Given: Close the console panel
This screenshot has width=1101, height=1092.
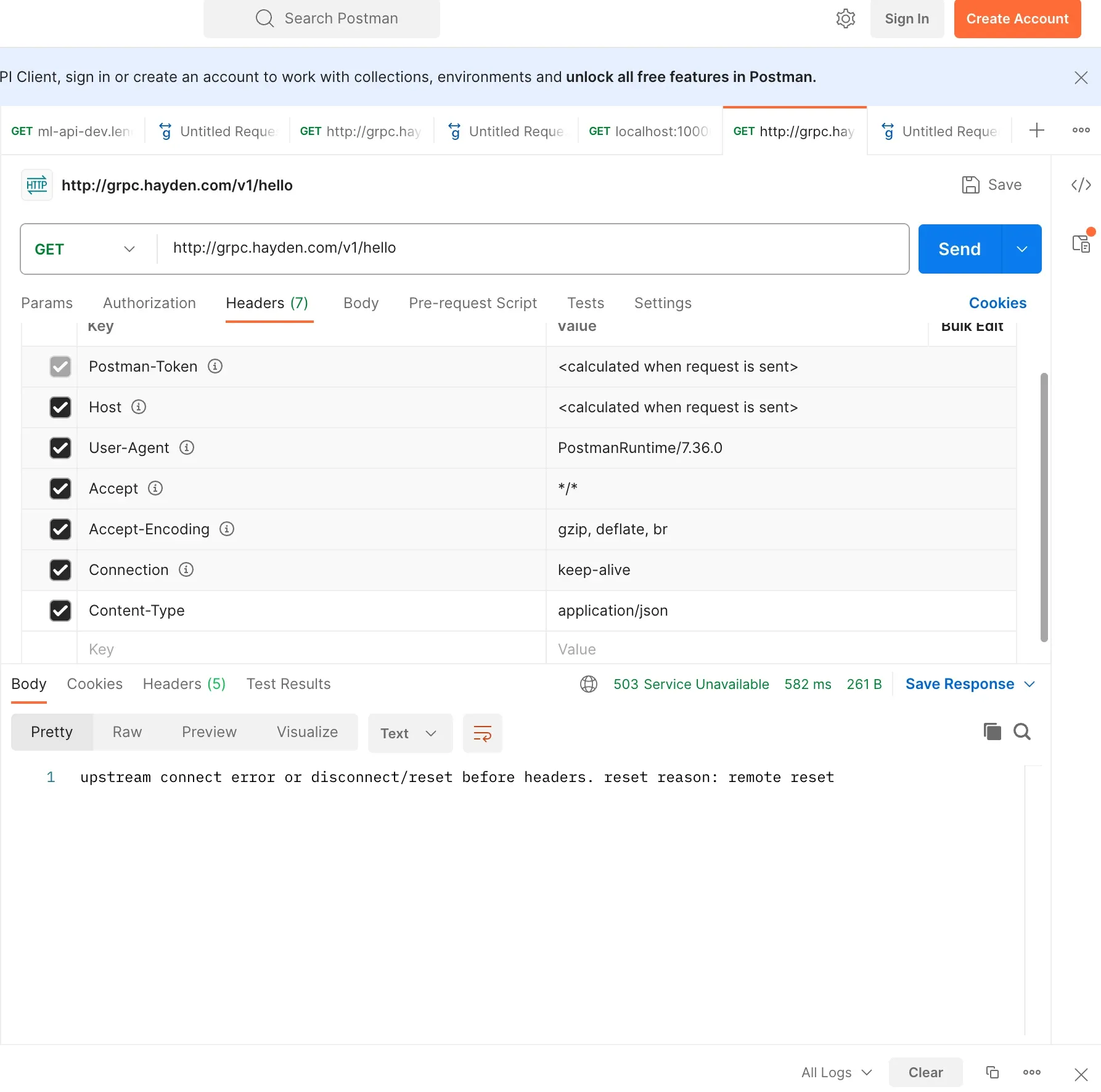Looking at the screenshot, I should point(1081,1074).
